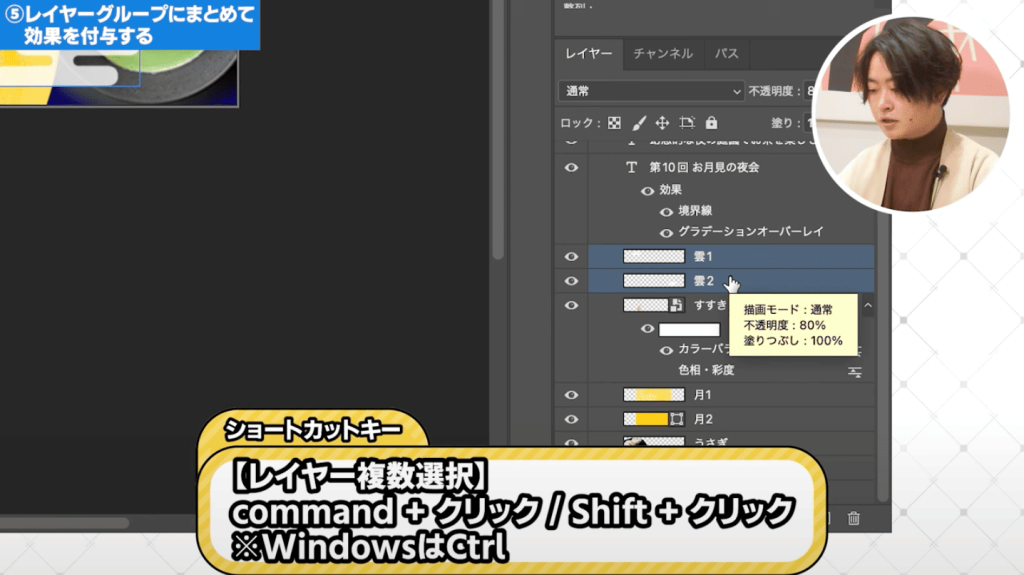
Task: Click the 塗り fill label
Action: pos(785,123)
